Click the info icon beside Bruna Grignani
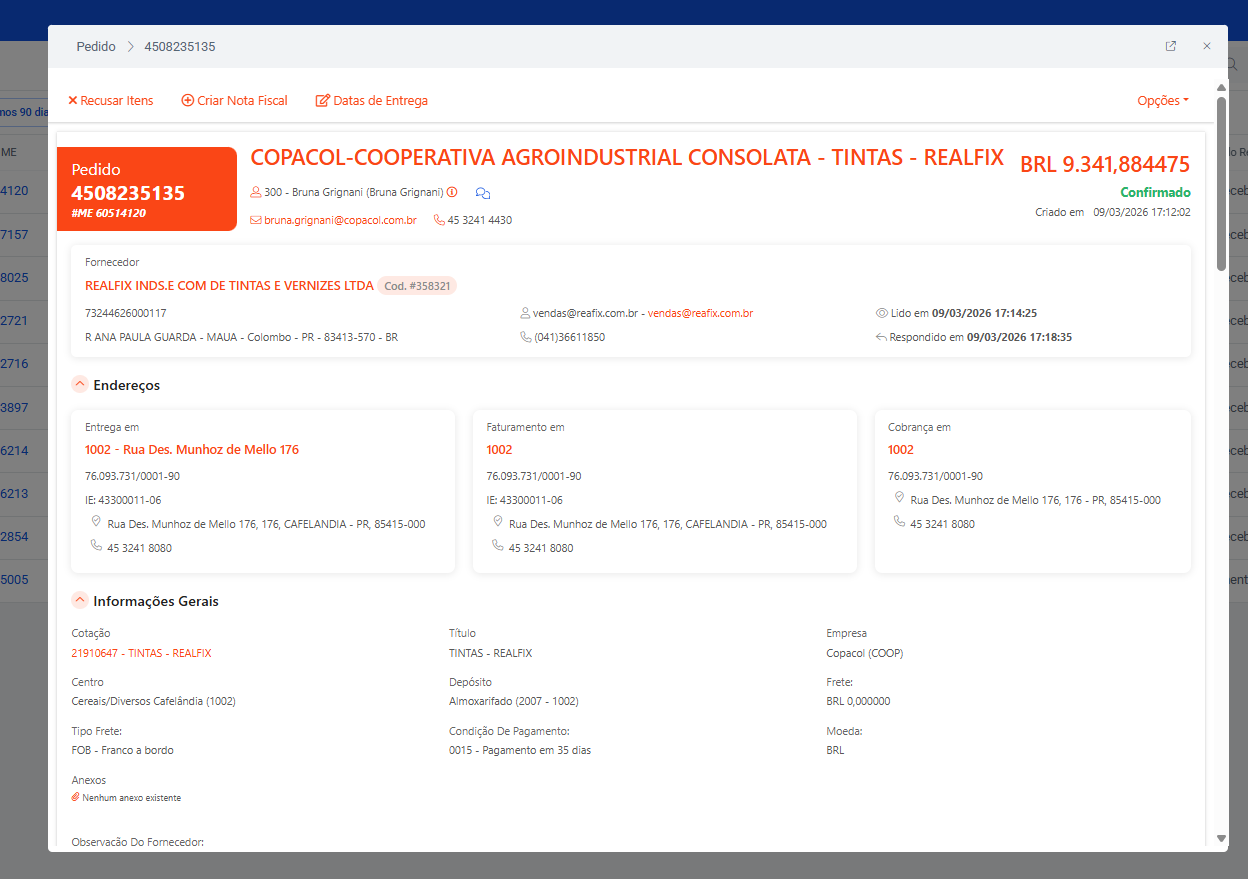Screen dimensions: 1248x879 (x=452, y=192)
